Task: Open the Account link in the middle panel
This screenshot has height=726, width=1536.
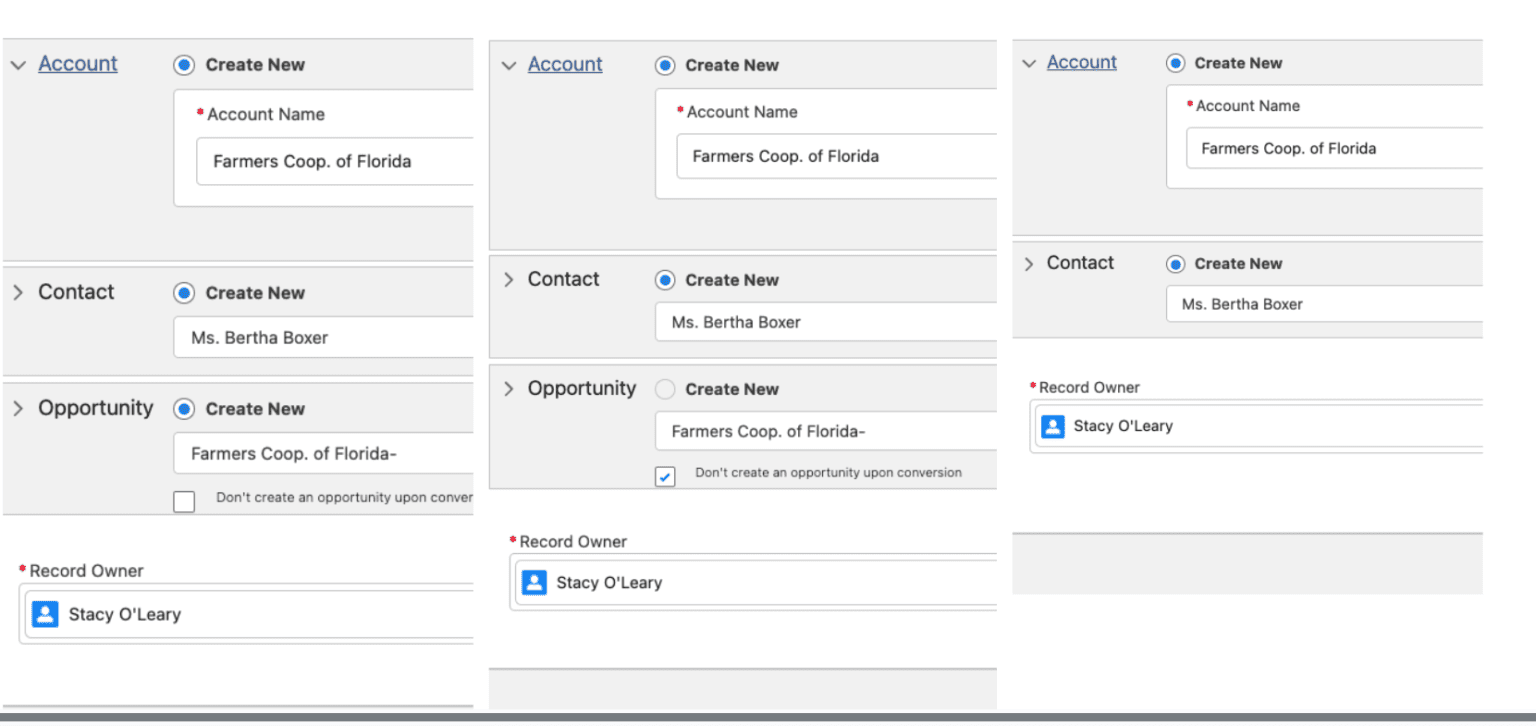Action: point(565,64)
